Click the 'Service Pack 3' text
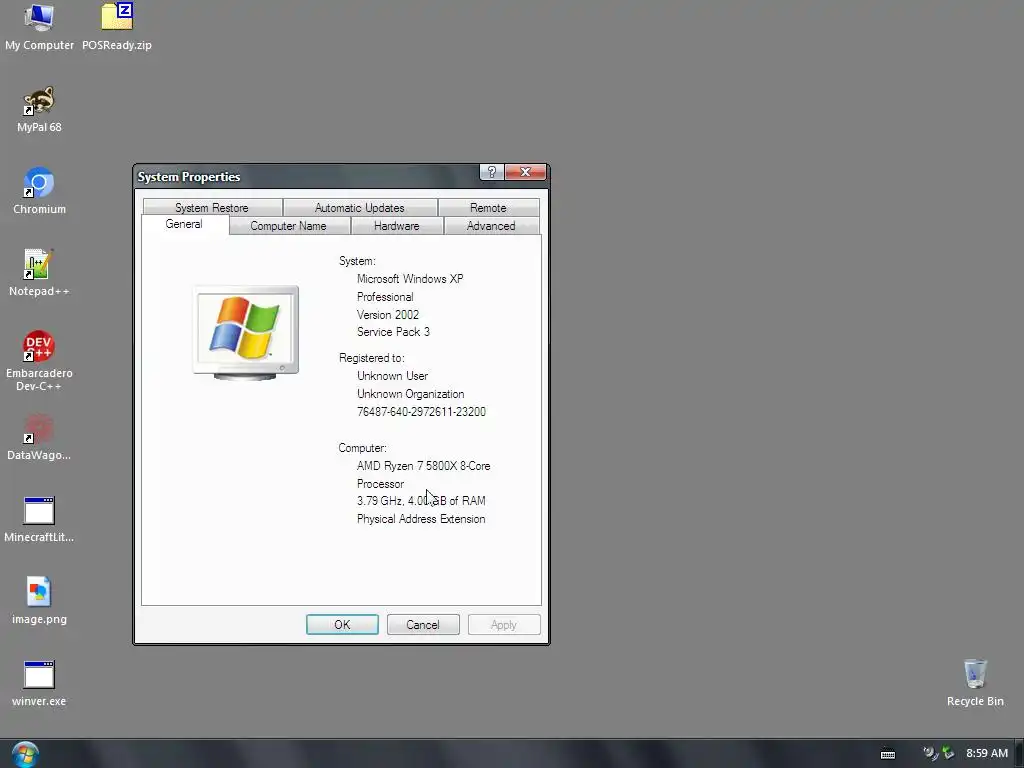This screenshot has width=1024, height=768. (x=393, y=332)
